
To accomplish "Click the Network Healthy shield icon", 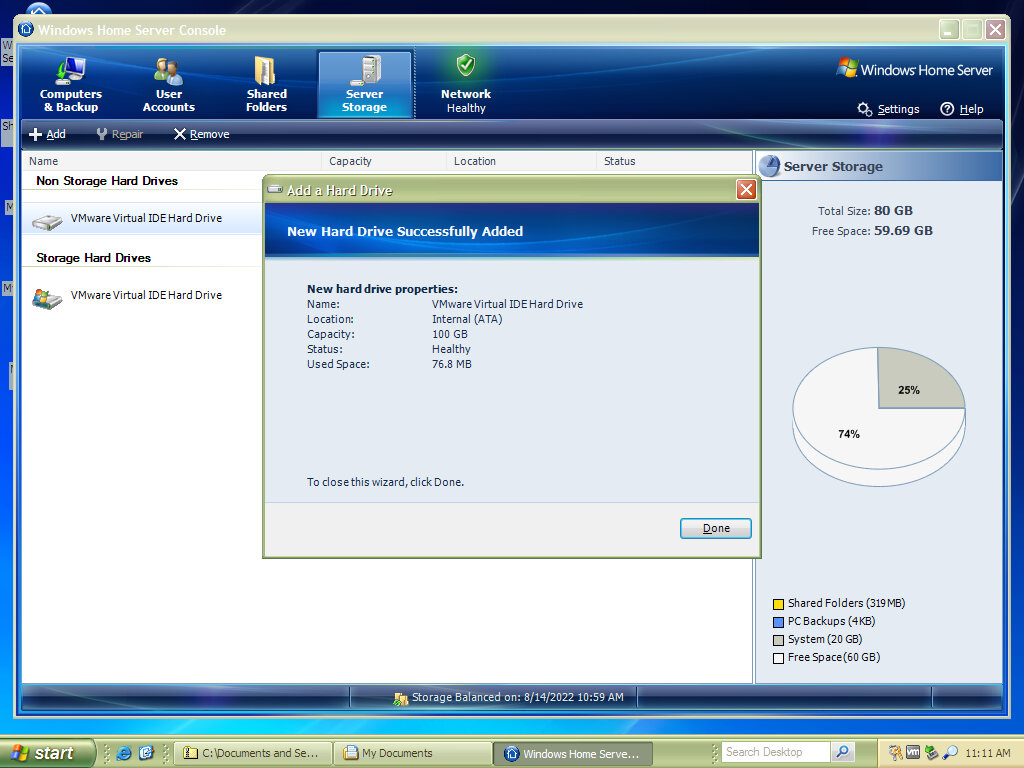I will [x=466, y=66].
